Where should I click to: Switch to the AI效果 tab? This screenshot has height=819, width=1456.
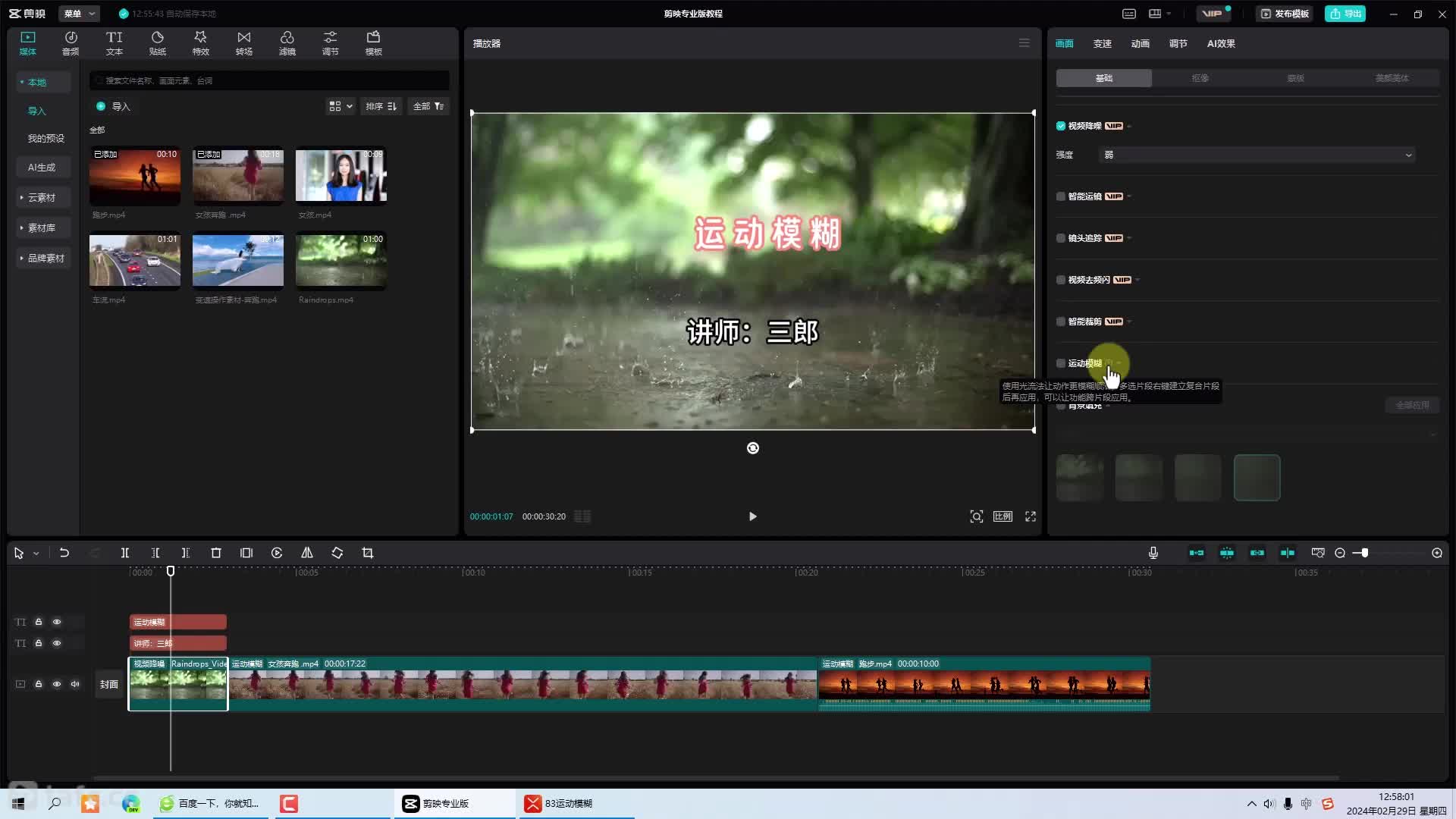[1221, 44]
